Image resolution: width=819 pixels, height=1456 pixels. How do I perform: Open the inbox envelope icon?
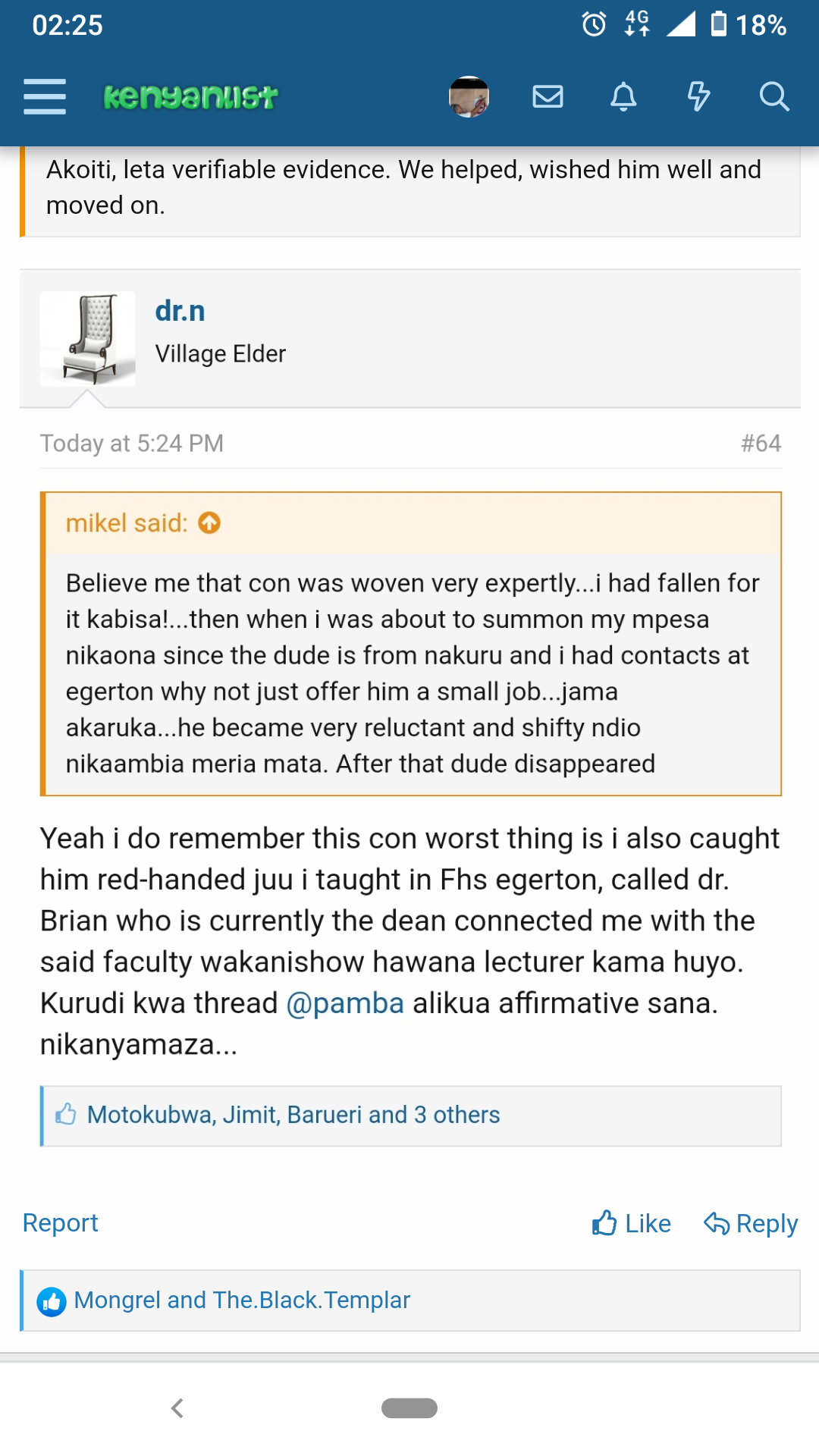(548, 97)
